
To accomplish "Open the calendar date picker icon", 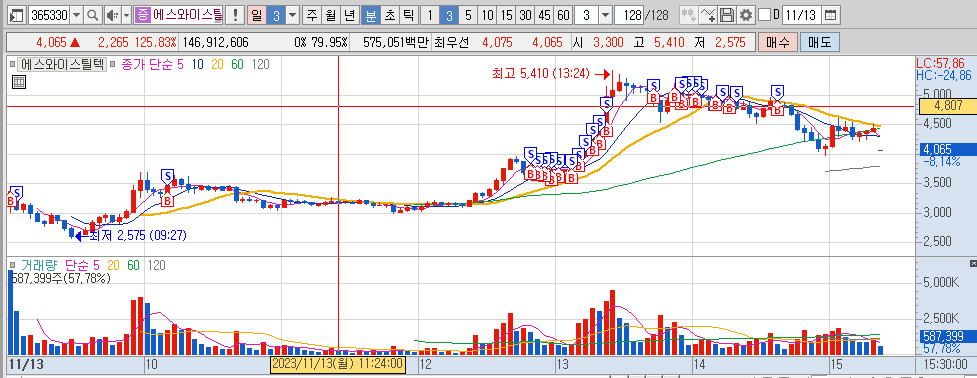I will pos(831,15).
